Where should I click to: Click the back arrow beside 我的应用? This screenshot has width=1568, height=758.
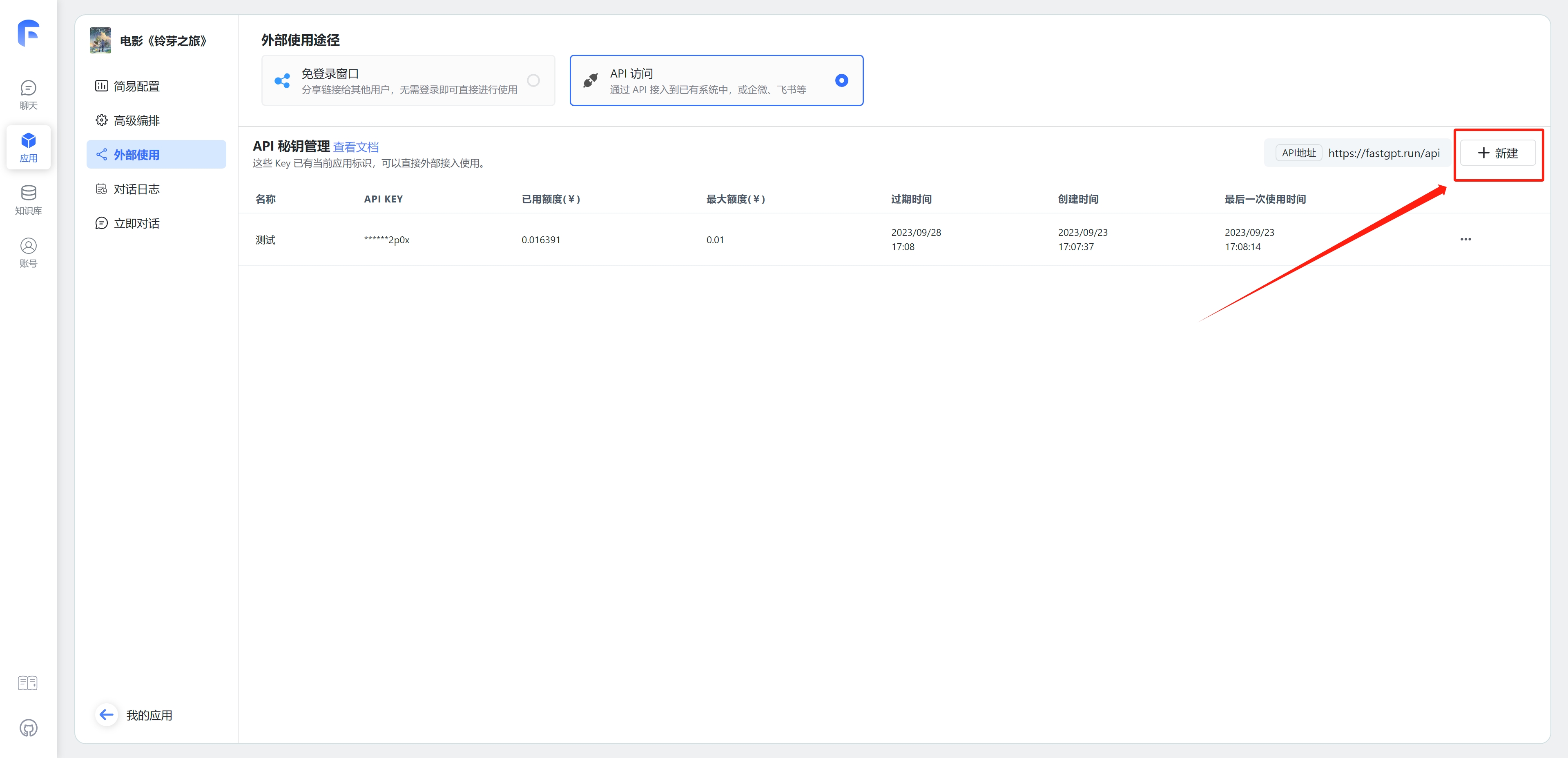point(107,714)
